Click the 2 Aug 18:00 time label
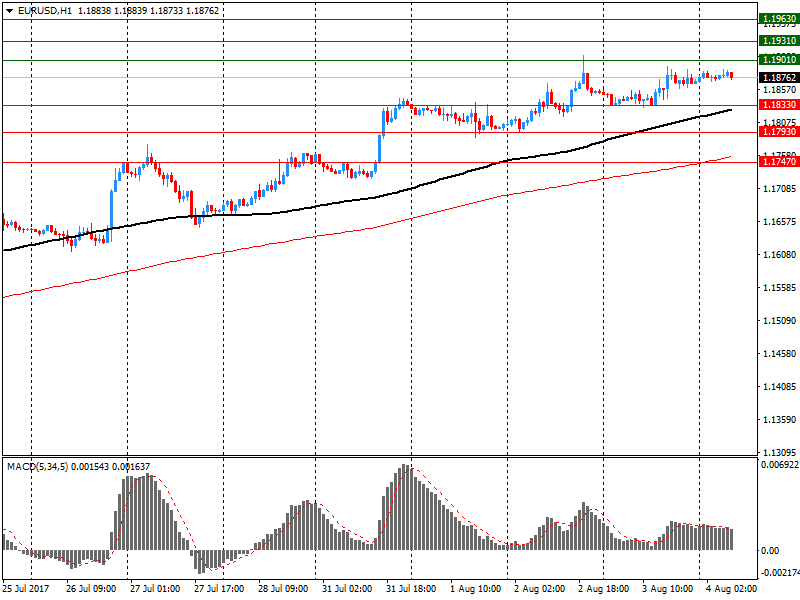Screen dimensions: 800x600 [604, 589]
